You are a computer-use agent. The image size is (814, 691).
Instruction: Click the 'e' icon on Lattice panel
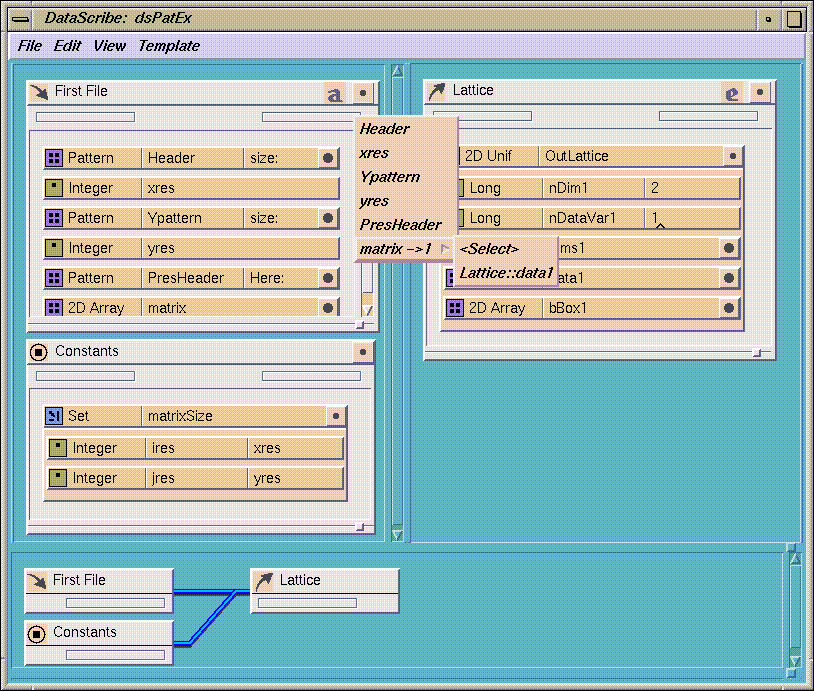coord(732,93)
